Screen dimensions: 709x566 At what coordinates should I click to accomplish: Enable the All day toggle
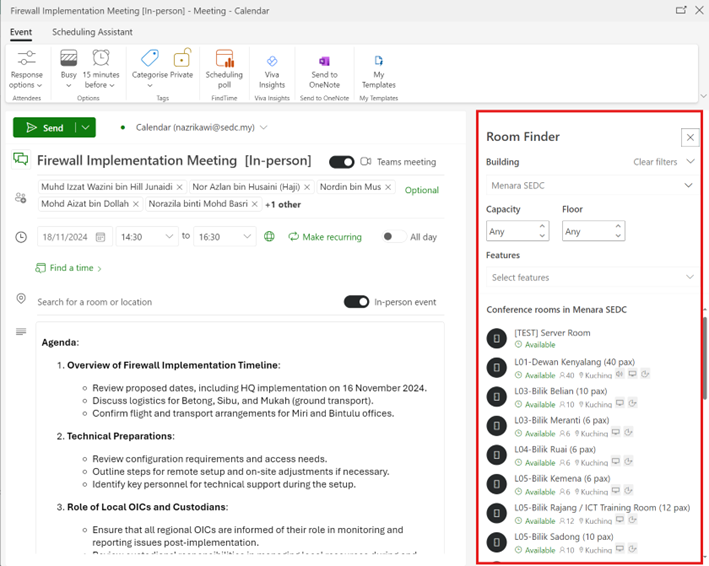pyautogui.click(x=392, y=237)
